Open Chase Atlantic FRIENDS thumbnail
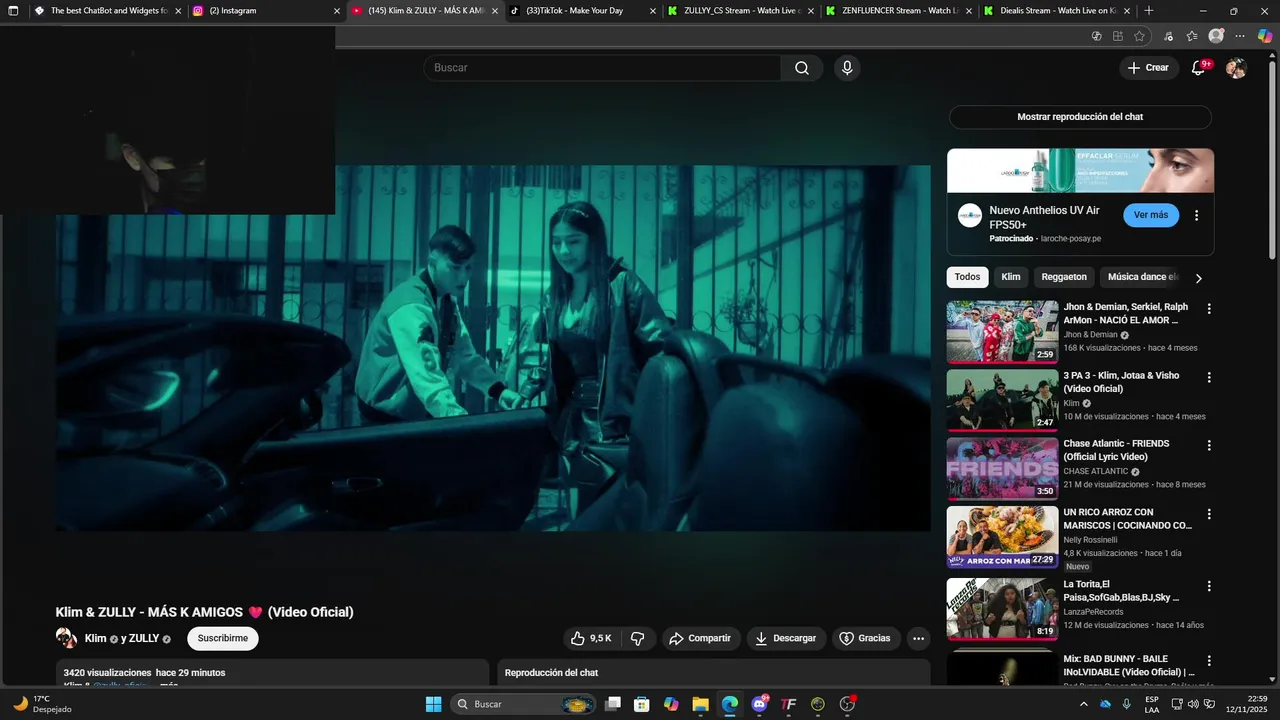 (x=1002, y=468)
